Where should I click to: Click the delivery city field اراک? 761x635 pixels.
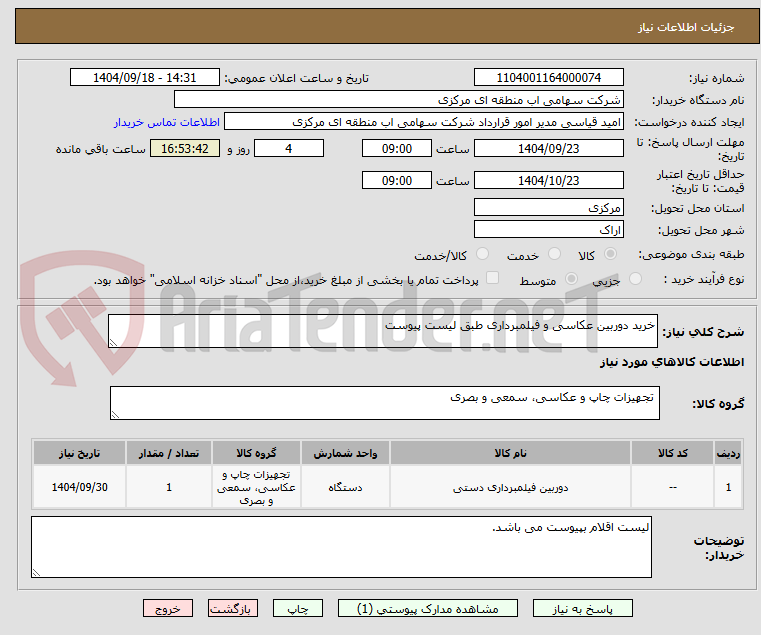(548, 229)
